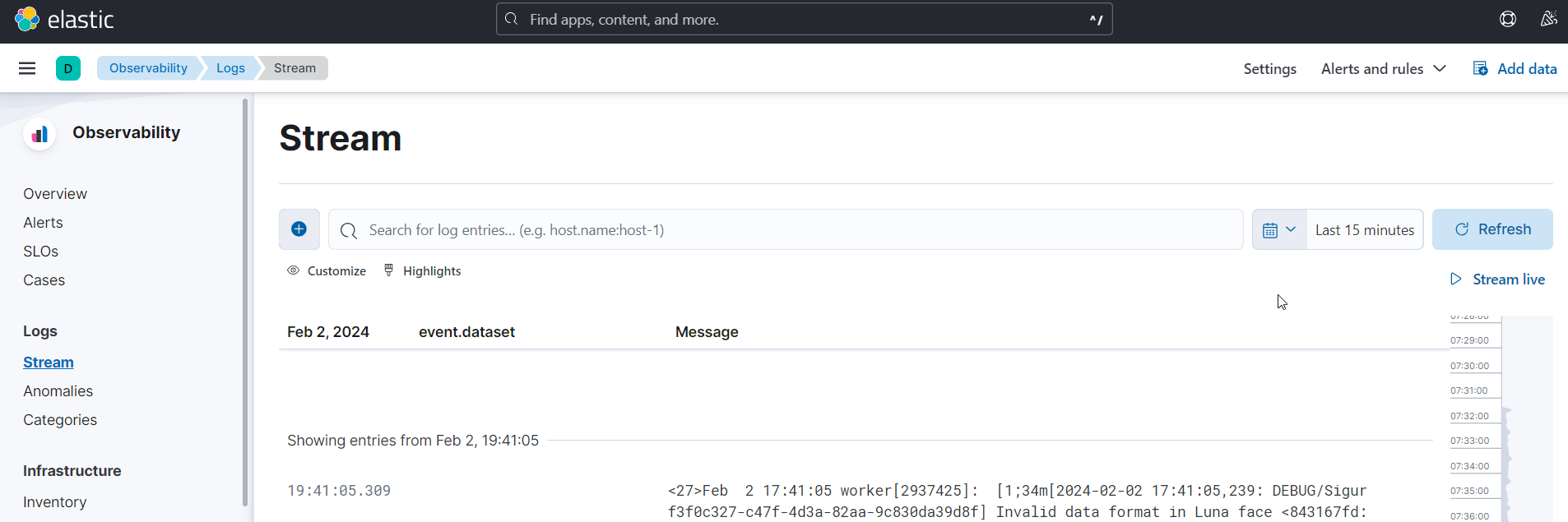1568x522 pixels.
Task: Click the Refresh button
Action: pyautogui.click(x=1492, y=229)
